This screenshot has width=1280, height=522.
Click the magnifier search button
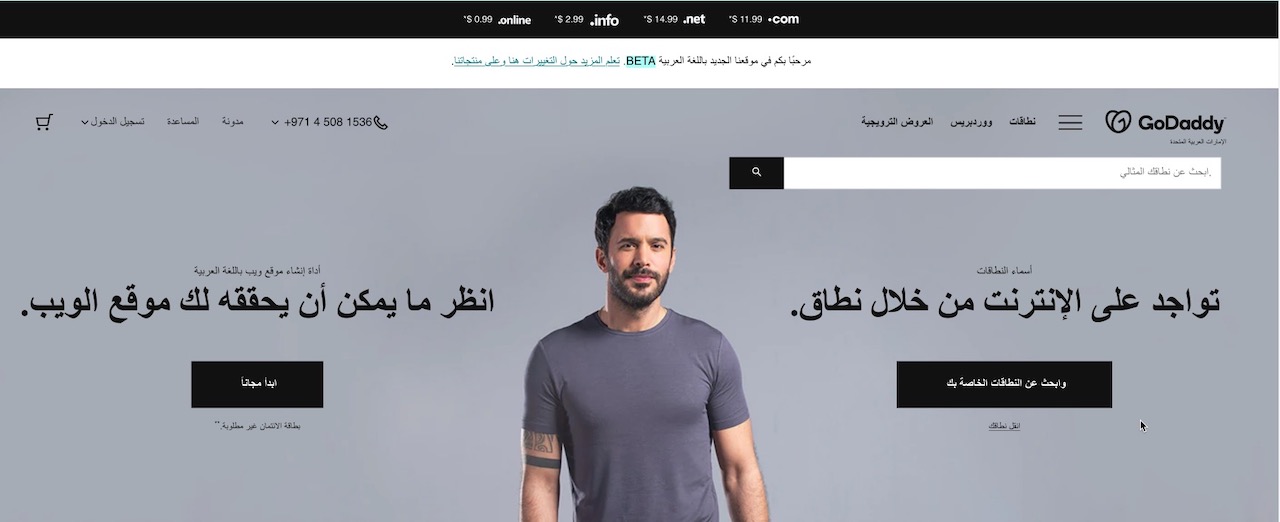(x=756, y=172)
